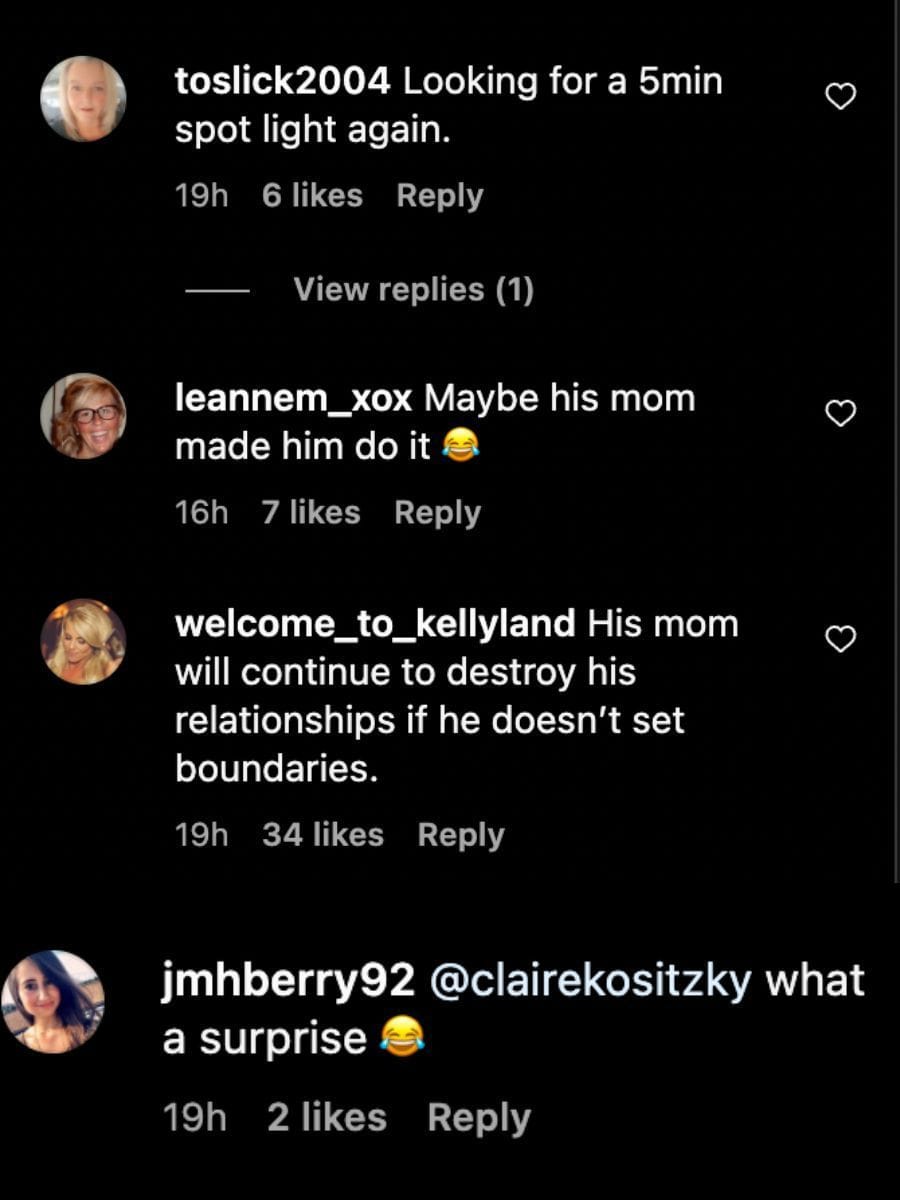Open toslick2004's profile picture
The width and height of the screenshot is (900, 1200).
pyautogui.click(x=83, y=99)
